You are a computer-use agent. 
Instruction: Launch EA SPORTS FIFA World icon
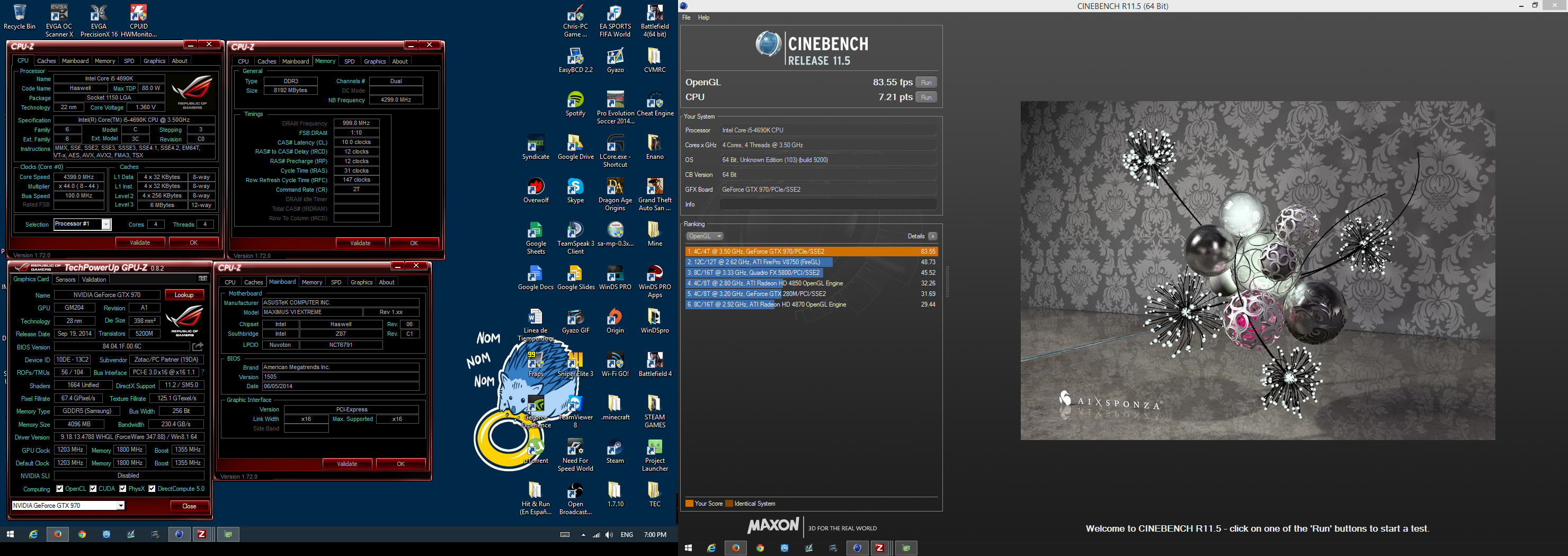coord(615,21)
